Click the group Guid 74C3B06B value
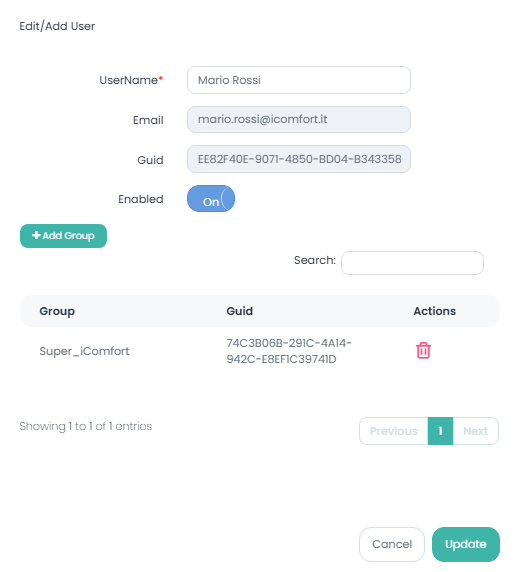 click(x=289, y=351)
